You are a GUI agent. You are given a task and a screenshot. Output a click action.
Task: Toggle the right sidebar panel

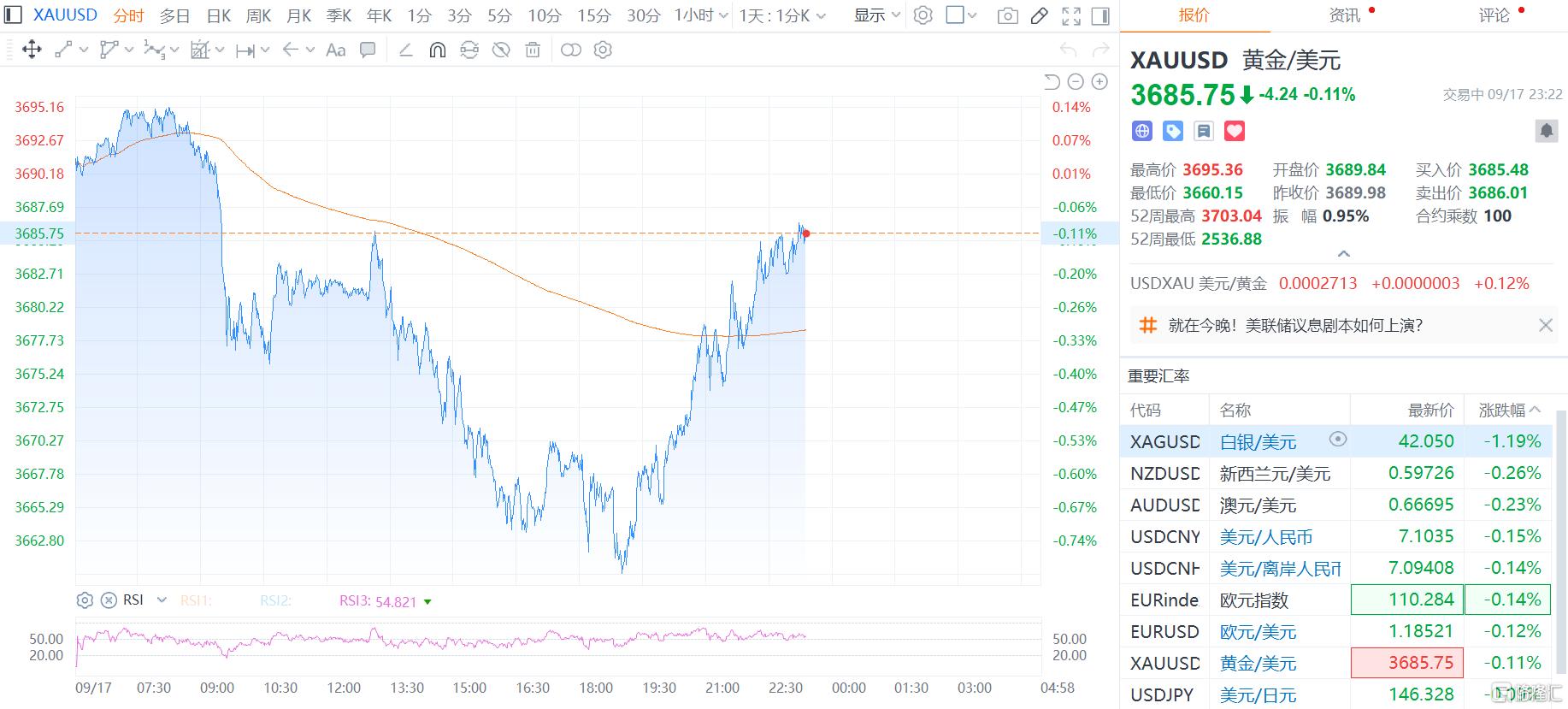point(1101,15)
